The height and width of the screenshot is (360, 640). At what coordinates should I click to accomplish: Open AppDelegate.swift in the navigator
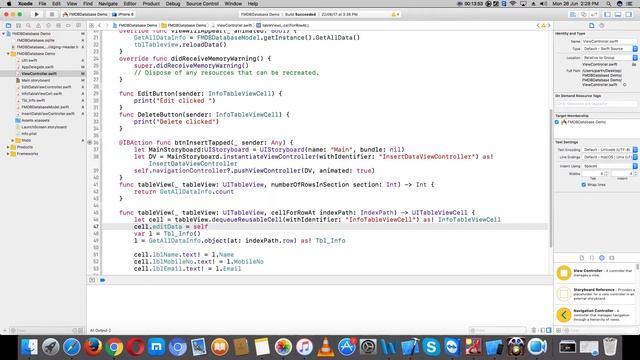click(37, 67)
